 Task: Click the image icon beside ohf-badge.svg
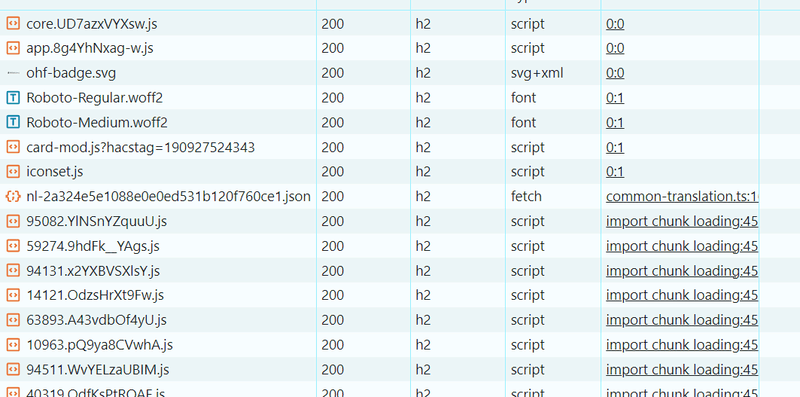pyautogui.click(x=13, y=73)
